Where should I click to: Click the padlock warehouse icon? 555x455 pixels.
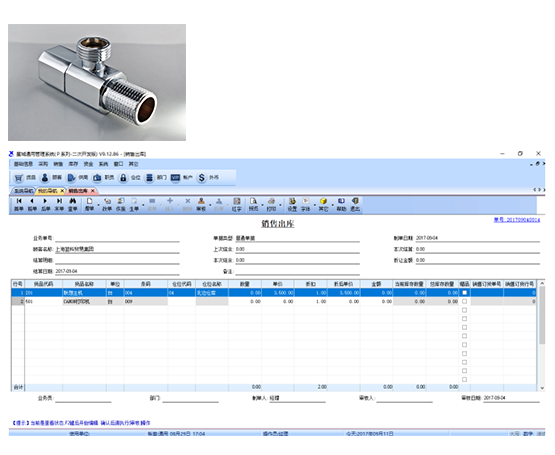(x=123, y=178)
